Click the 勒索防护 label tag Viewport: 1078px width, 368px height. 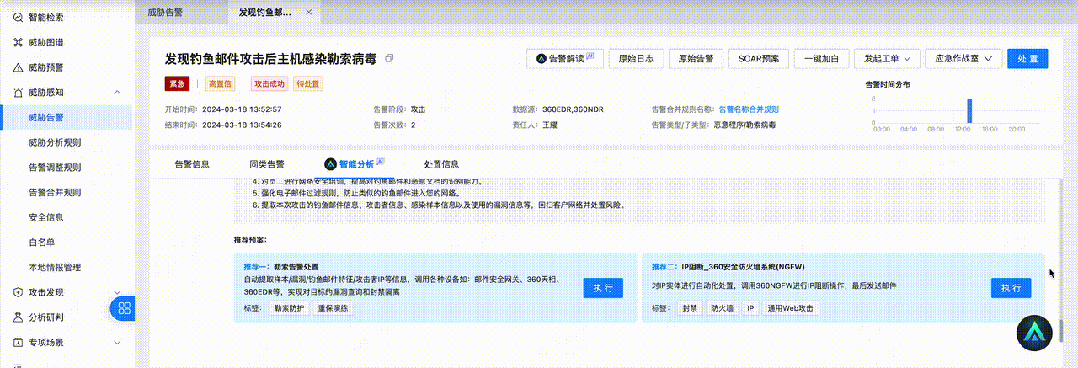tap(288, 309)
